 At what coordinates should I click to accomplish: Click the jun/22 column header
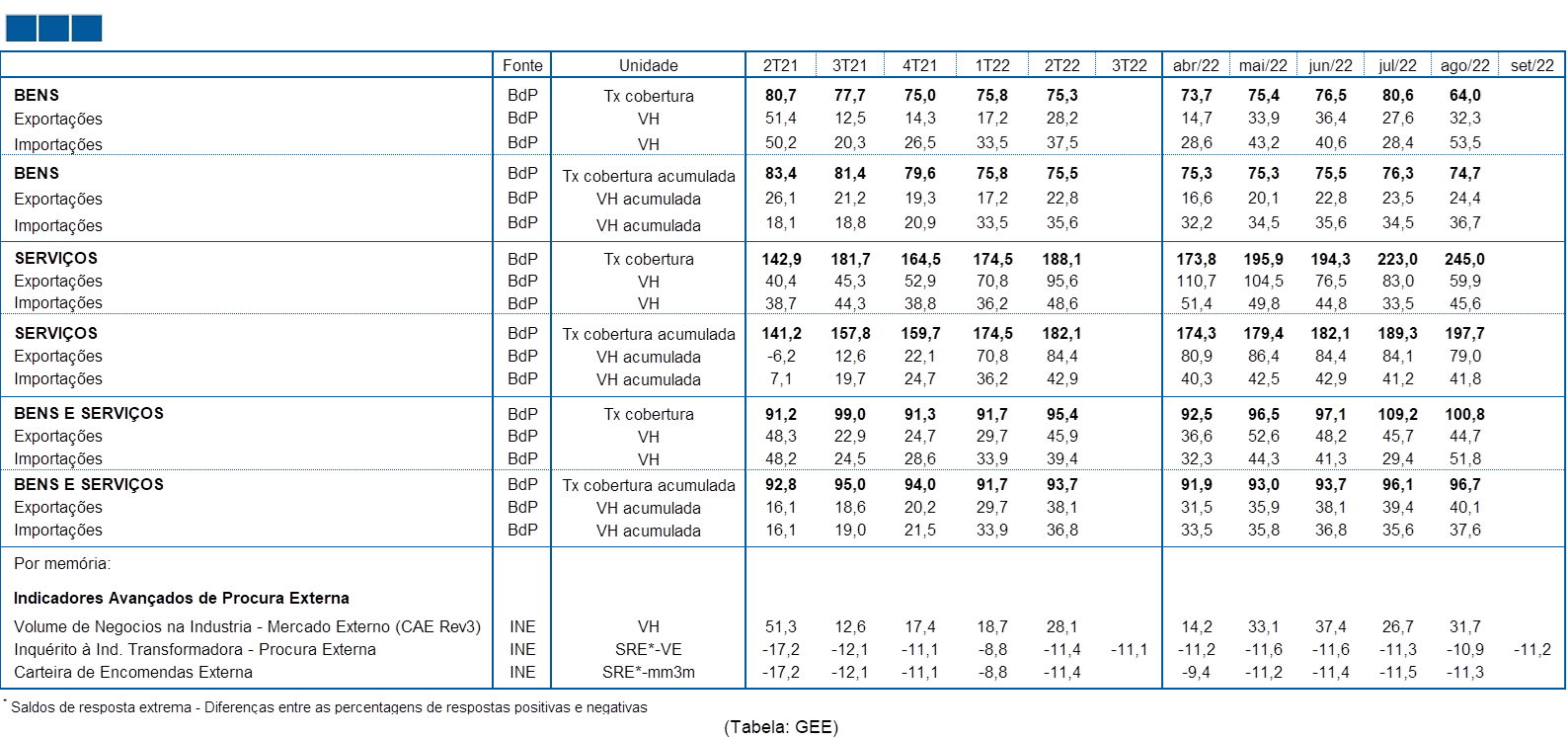coord(1330,65)
